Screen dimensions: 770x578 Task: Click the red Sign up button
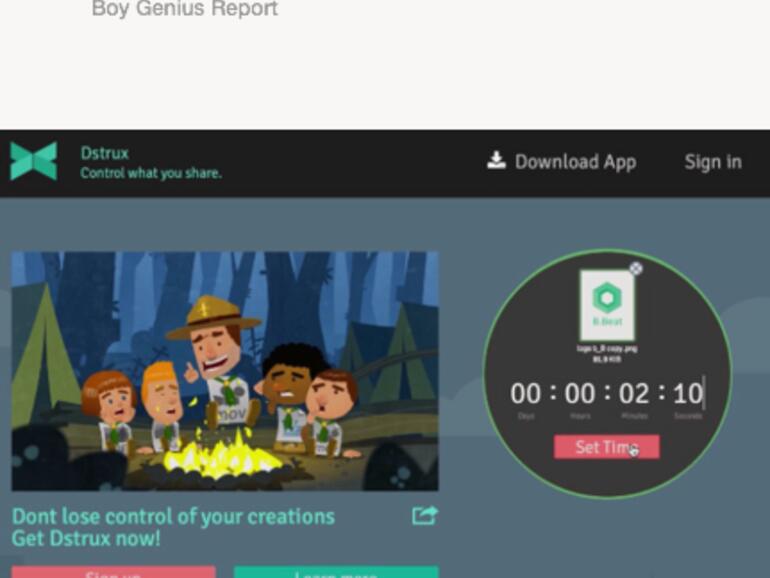coord(113,572)
